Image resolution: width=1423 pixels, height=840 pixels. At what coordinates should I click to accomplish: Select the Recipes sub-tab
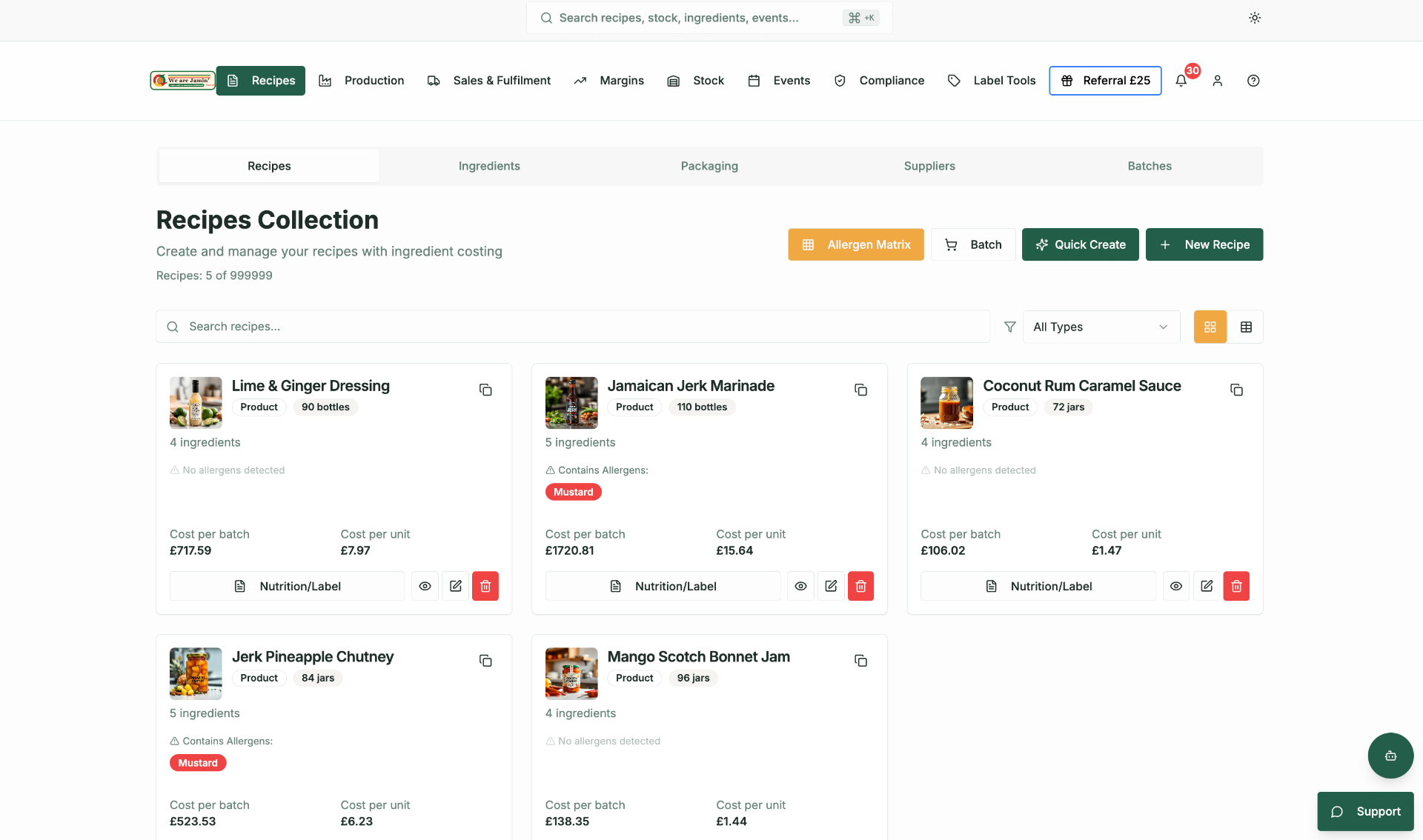click(269, 166)
